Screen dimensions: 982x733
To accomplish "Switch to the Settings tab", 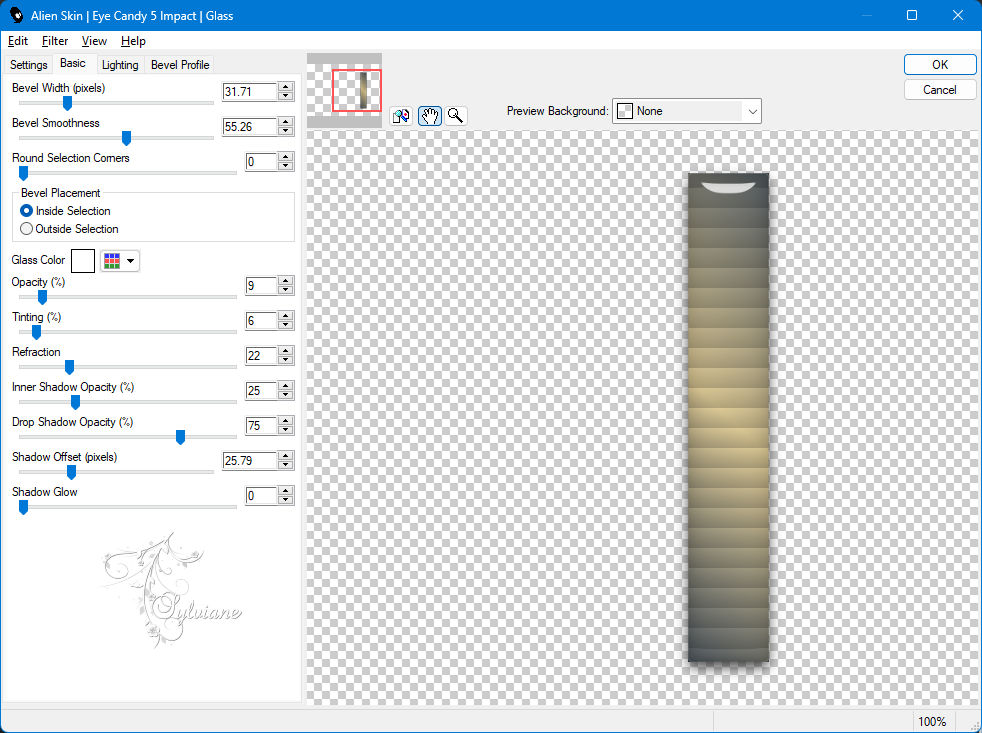I will tap(29, 65).
